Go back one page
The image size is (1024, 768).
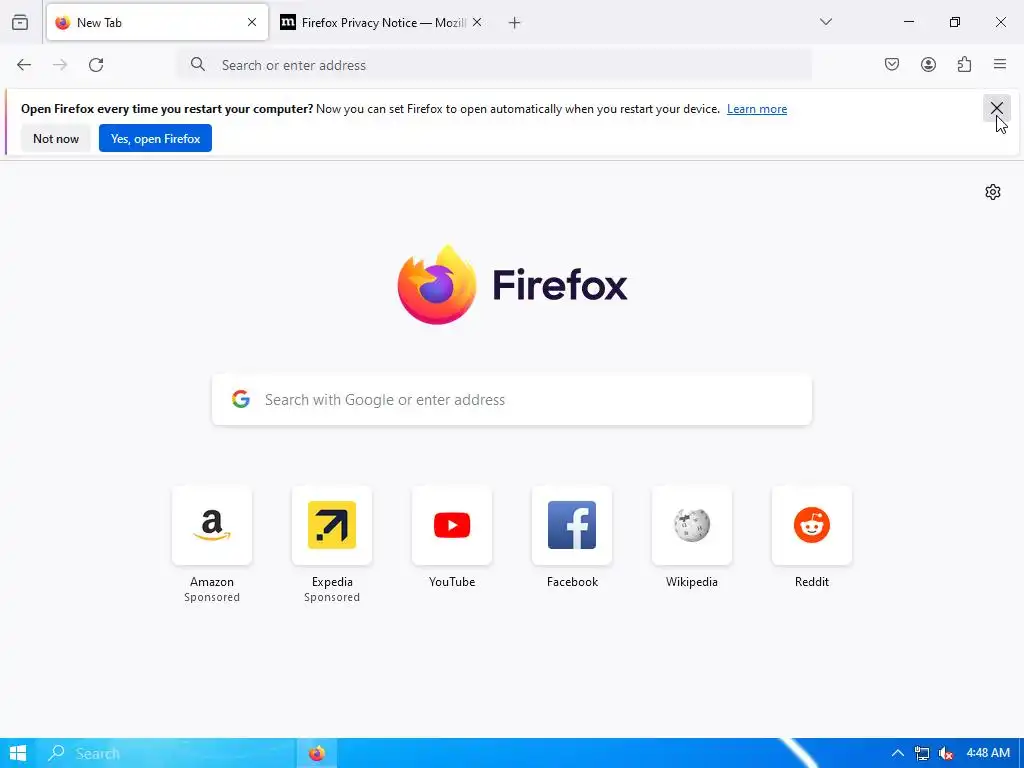click(x=24, y=65)
